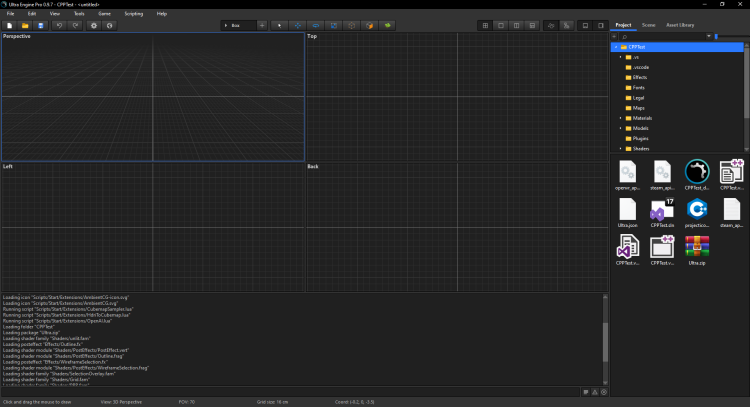Image resolution: width=750 pixels, height=407 pixels.
Task: Adjust the thumbnail size slider
Action: click(716, 36)
